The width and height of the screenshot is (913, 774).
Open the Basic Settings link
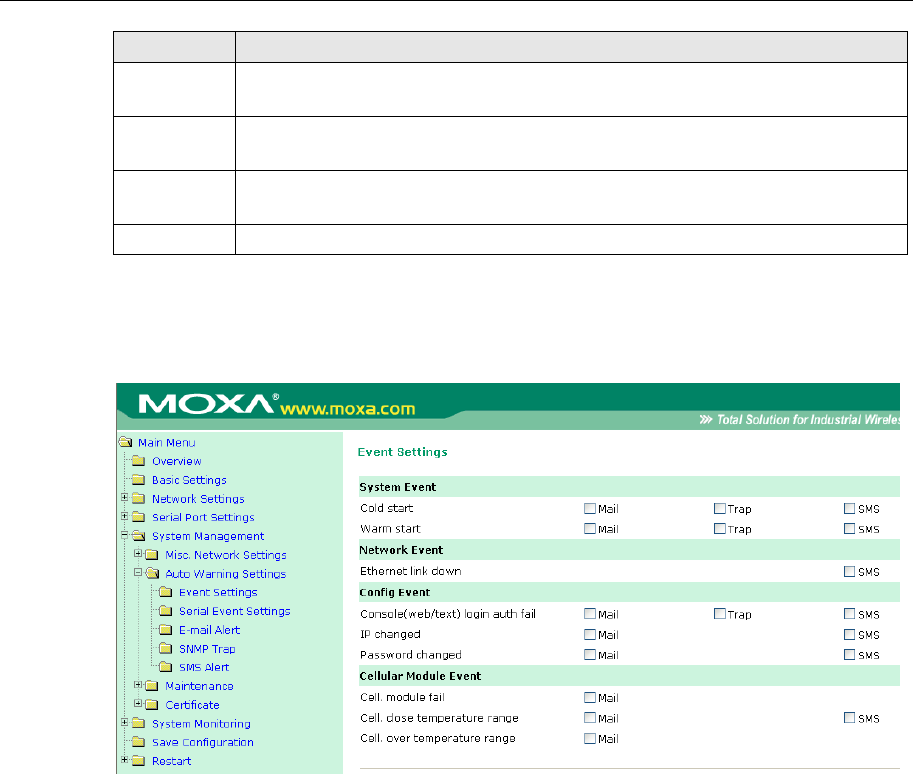pos(189,480)
